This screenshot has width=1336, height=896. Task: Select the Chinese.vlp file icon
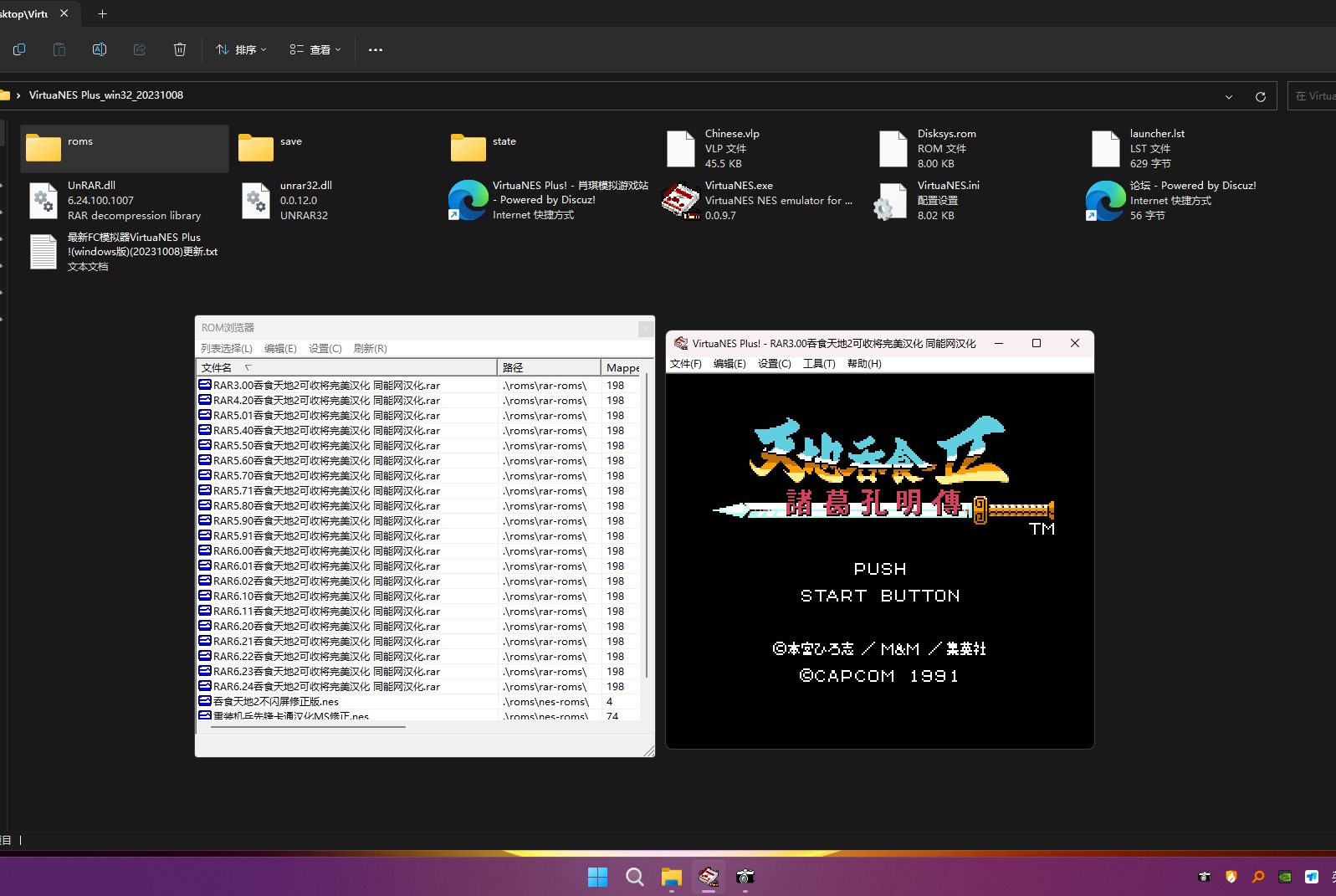coord(681,149)
